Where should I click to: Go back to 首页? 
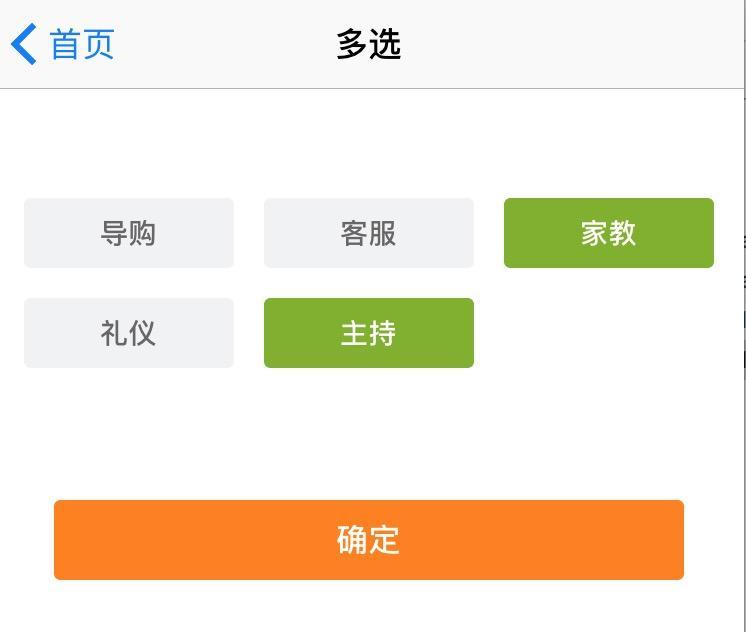point(64,45)
